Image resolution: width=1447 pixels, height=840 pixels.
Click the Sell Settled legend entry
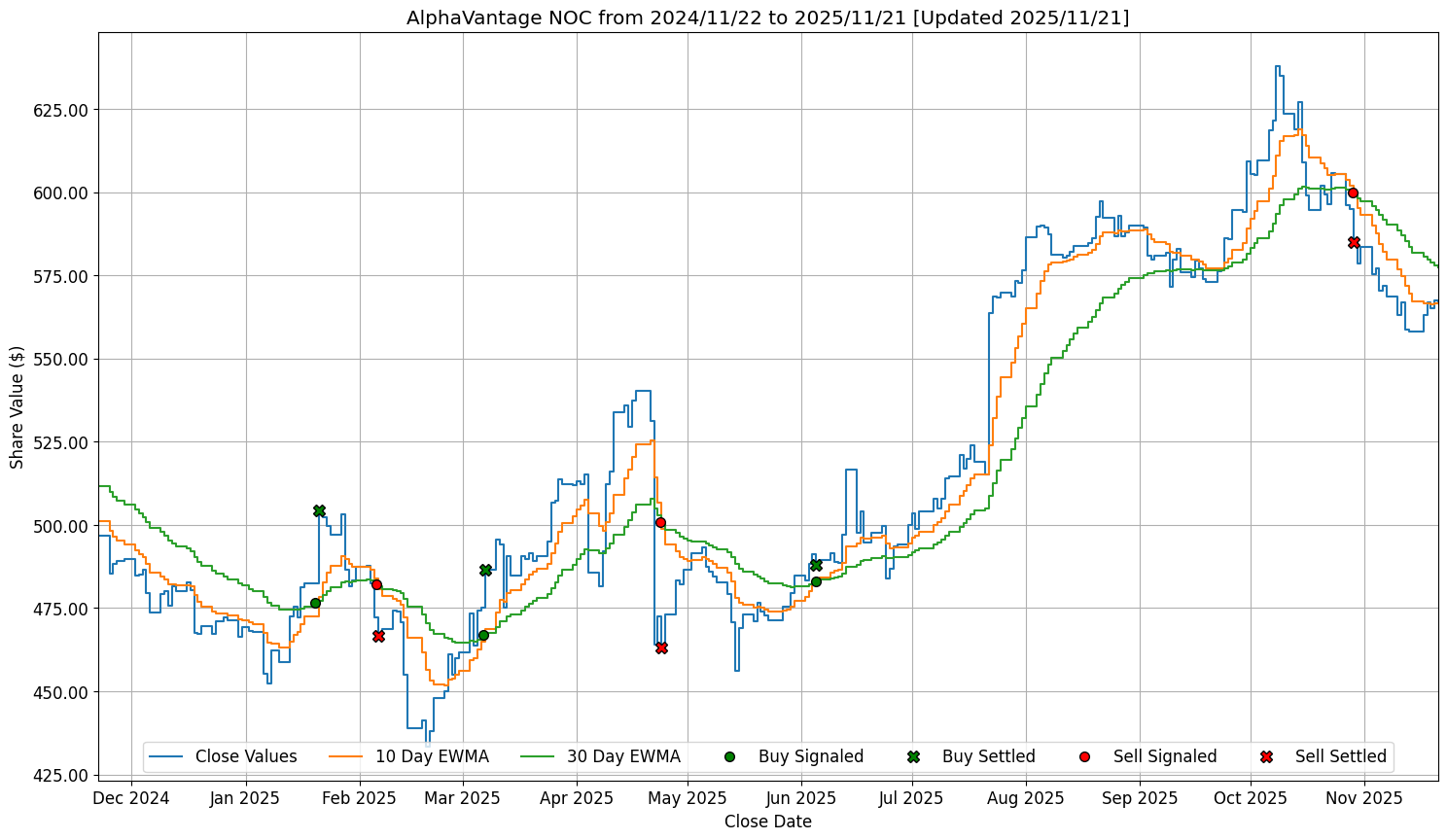pyautogui.click(x=1340, y=756)
